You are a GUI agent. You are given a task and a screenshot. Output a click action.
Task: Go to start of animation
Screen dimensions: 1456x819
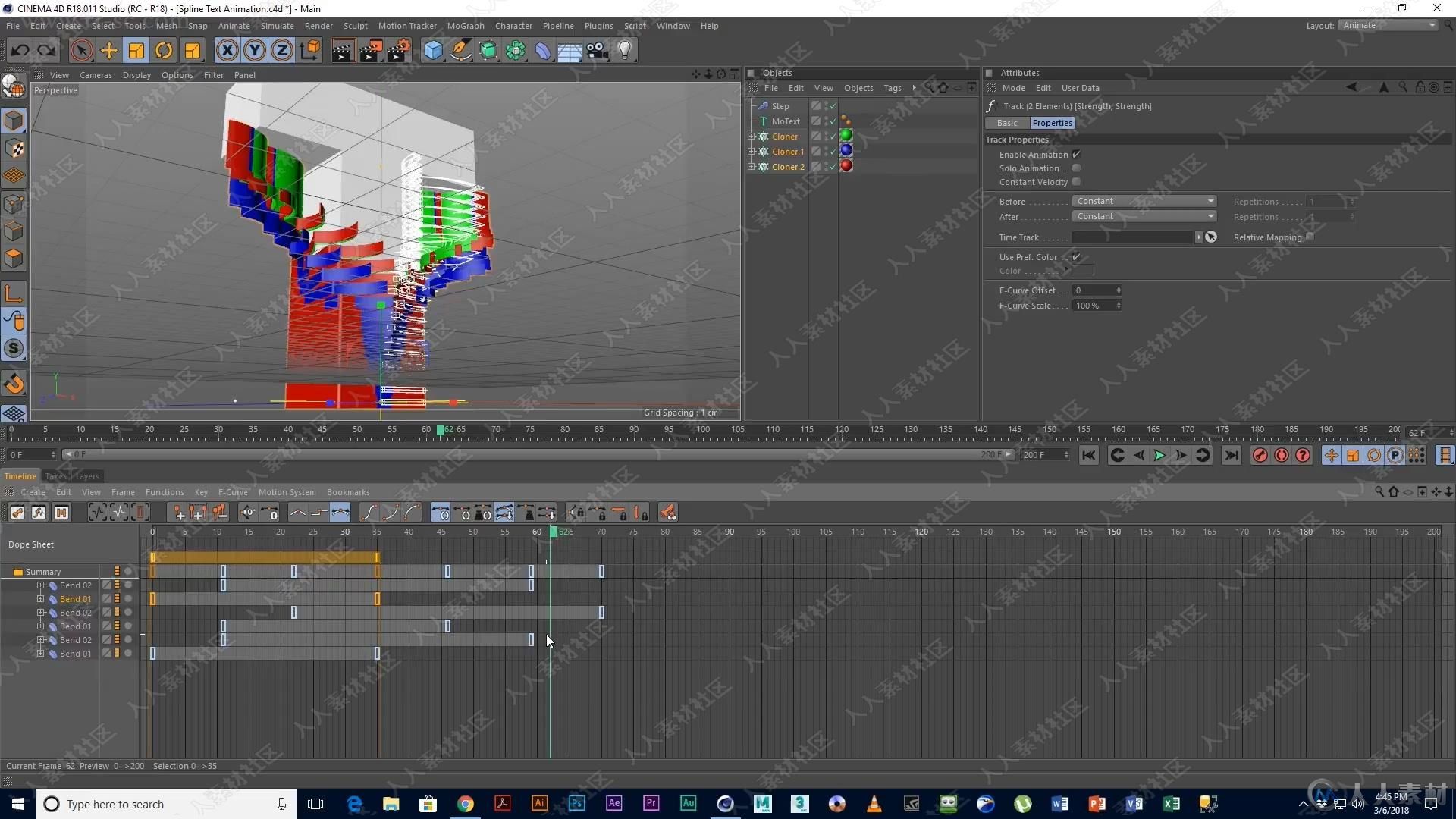pyautogui.click(x=1088, y=455)
